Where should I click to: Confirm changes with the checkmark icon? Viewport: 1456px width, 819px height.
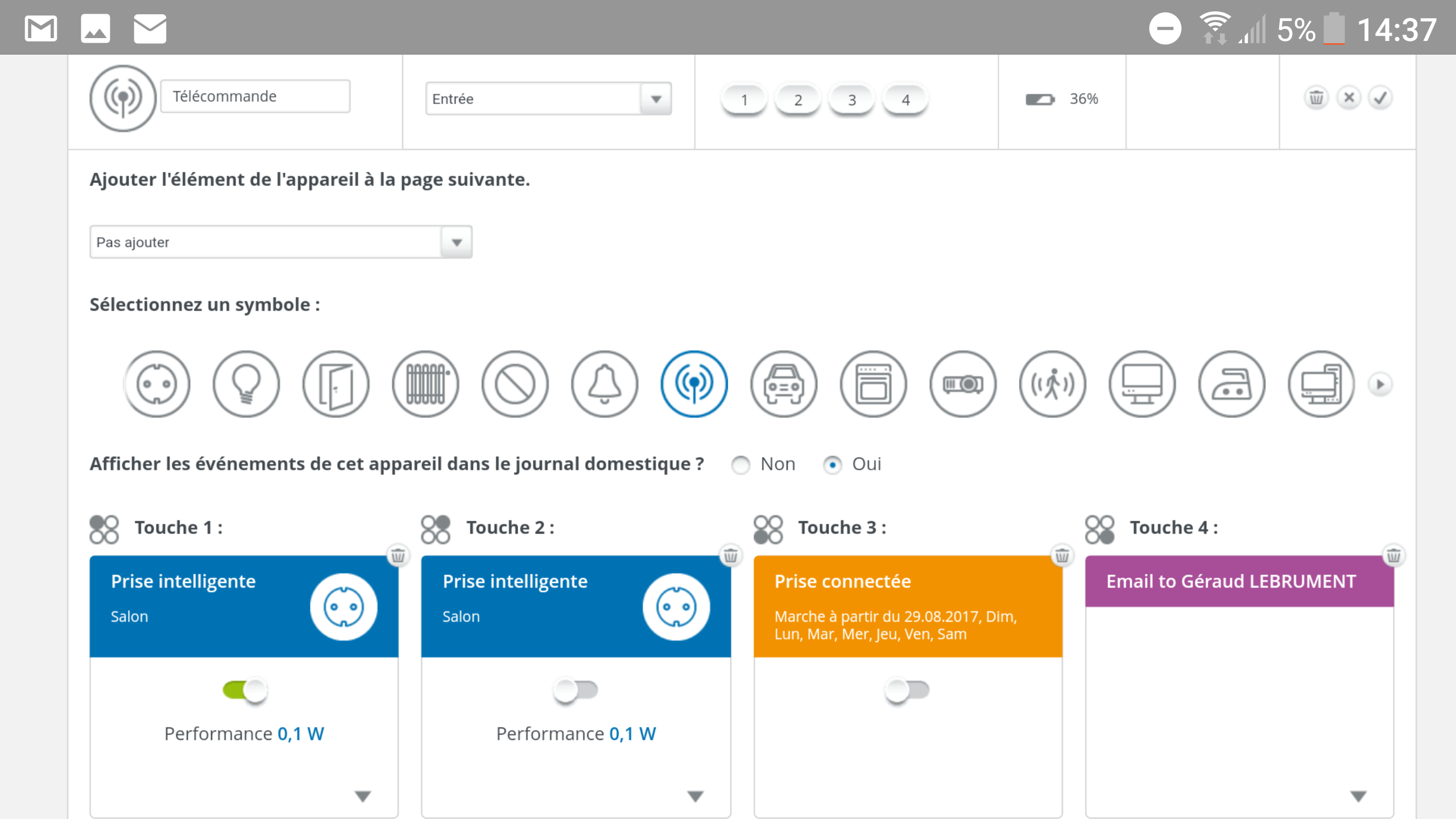tap(1380, 98)
